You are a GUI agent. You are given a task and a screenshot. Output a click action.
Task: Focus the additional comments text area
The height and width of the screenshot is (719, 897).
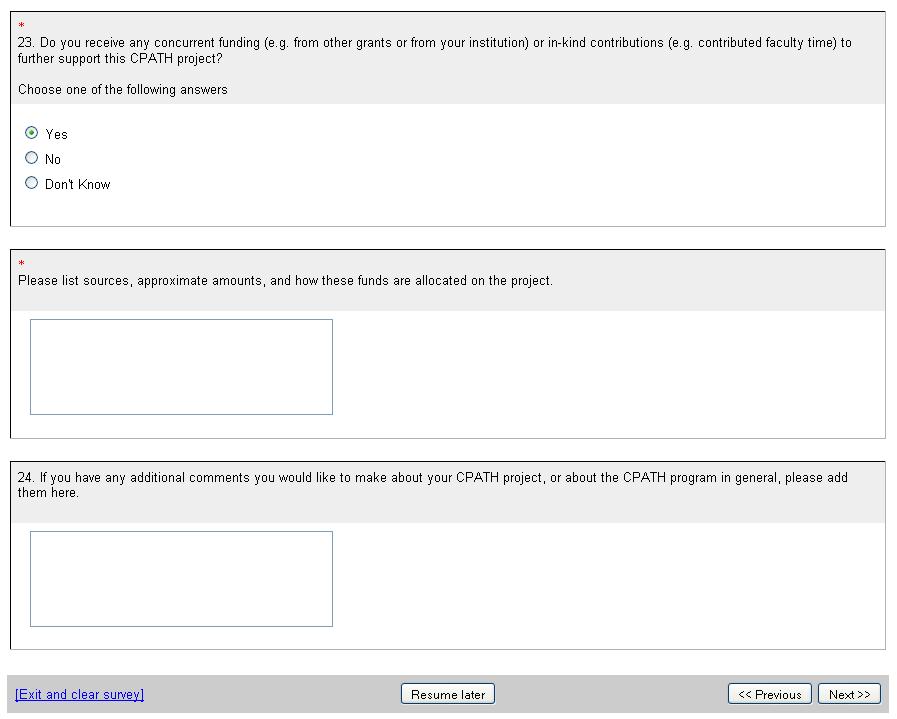pyautogui.click(x=181, y=579)
